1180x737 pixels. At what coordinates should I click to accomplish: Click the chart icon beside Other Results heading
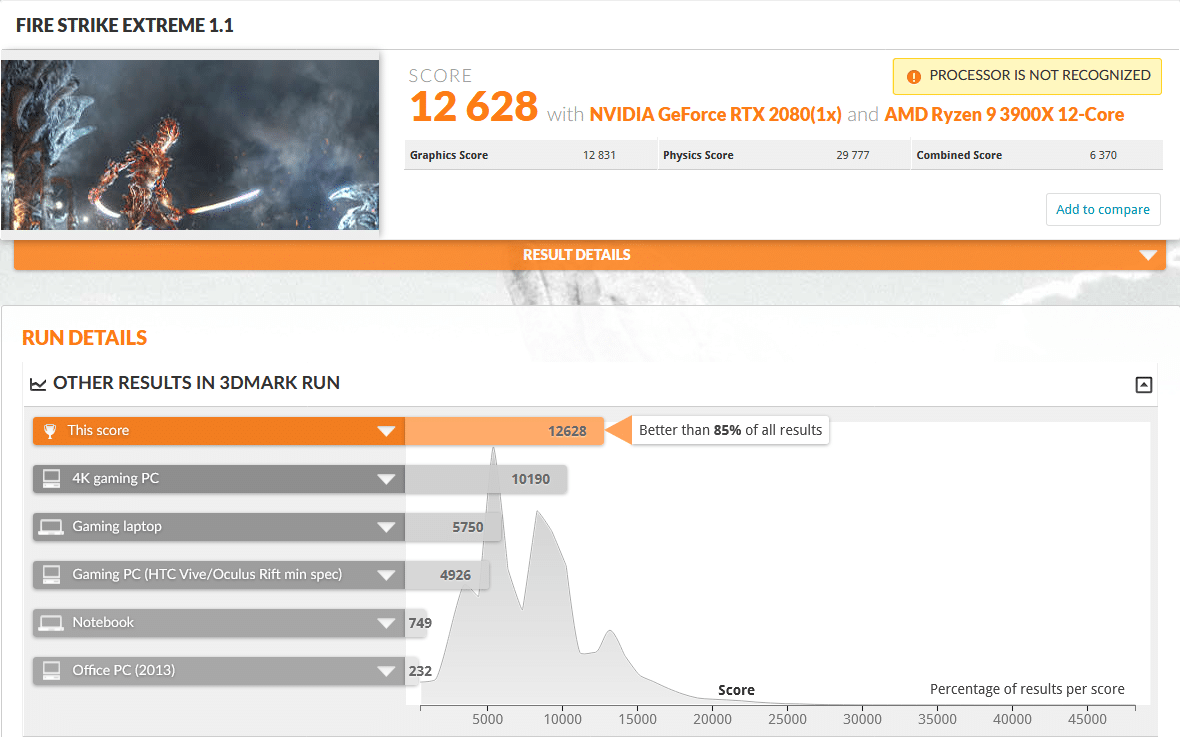pyautogui.click(x=38, y=383)
